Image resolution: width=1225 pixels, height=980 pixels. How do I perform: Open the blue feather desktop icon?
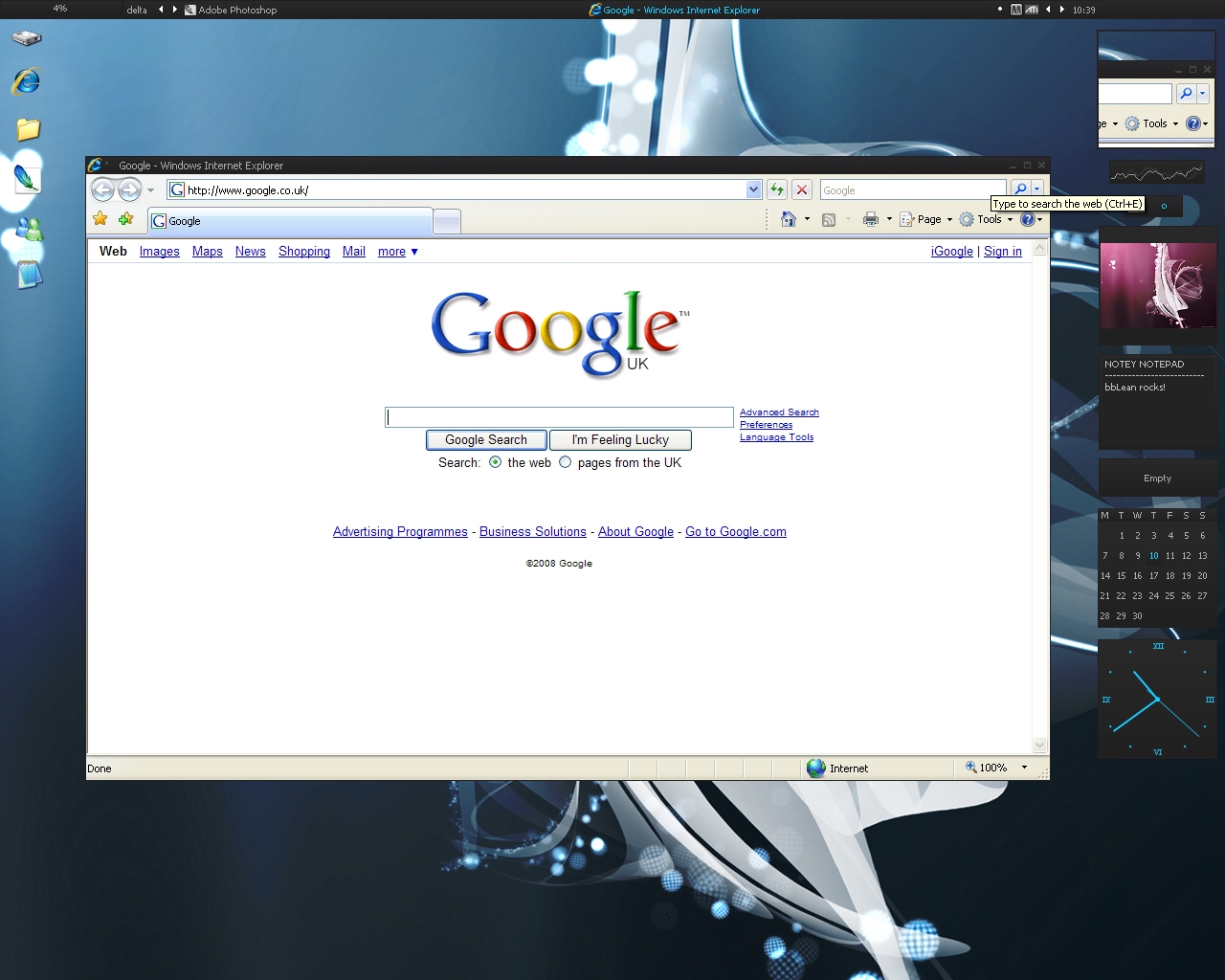(27, 178)
